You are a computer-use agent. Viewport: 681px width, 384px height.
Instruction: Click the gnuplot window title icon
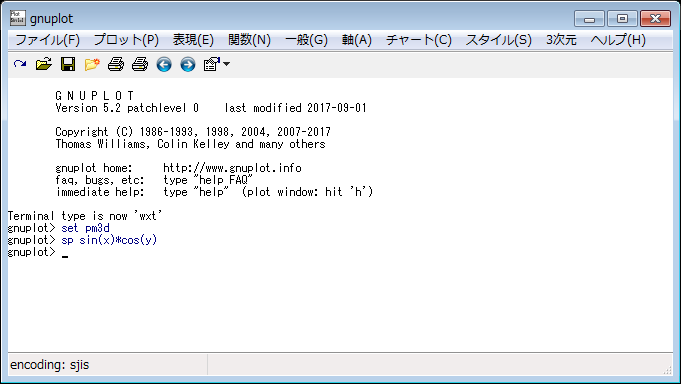[x=17, y=18]
